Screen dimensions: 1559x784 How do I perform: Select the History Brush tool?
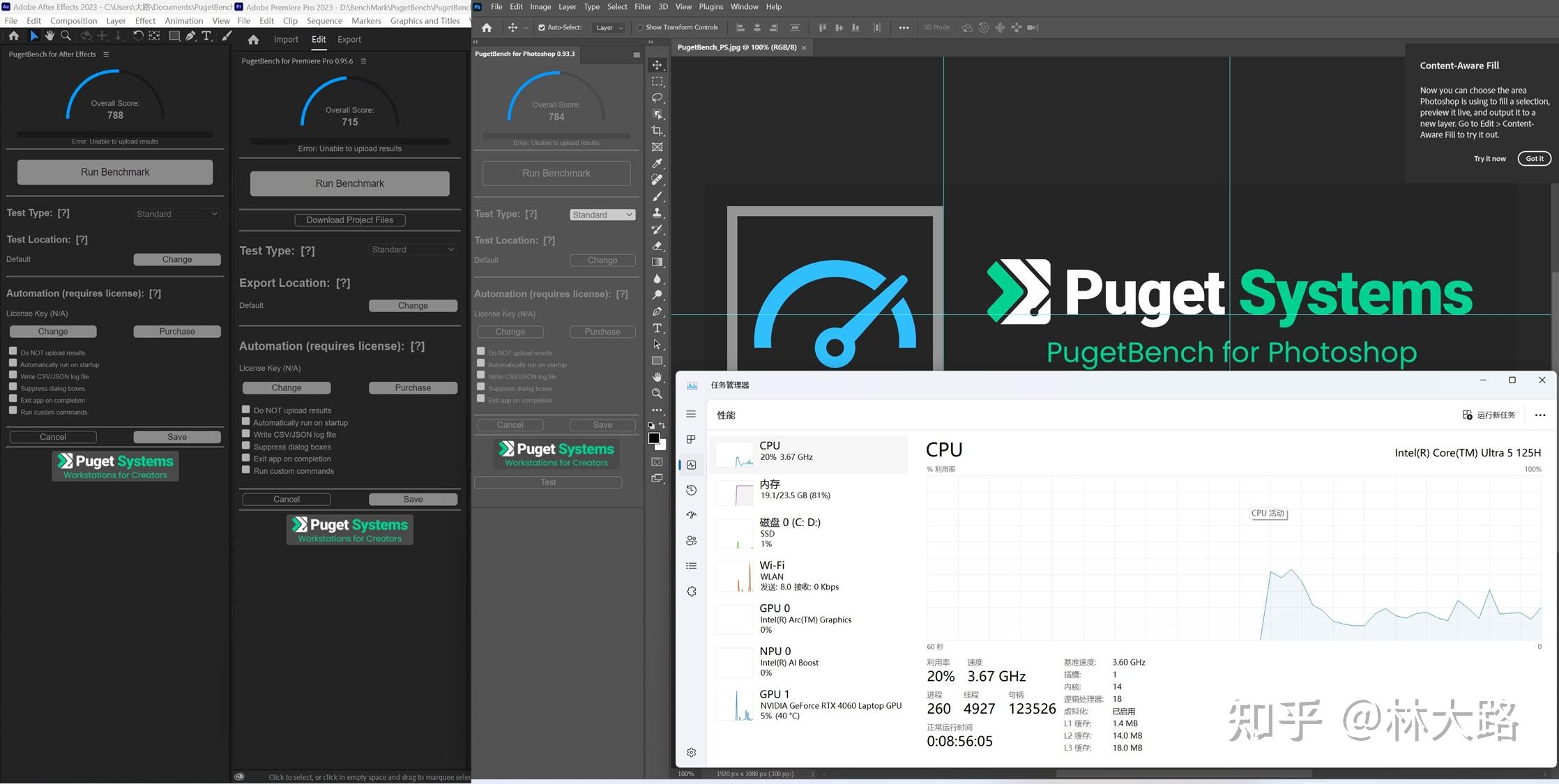pyautogui.click(x=657, y=229)
